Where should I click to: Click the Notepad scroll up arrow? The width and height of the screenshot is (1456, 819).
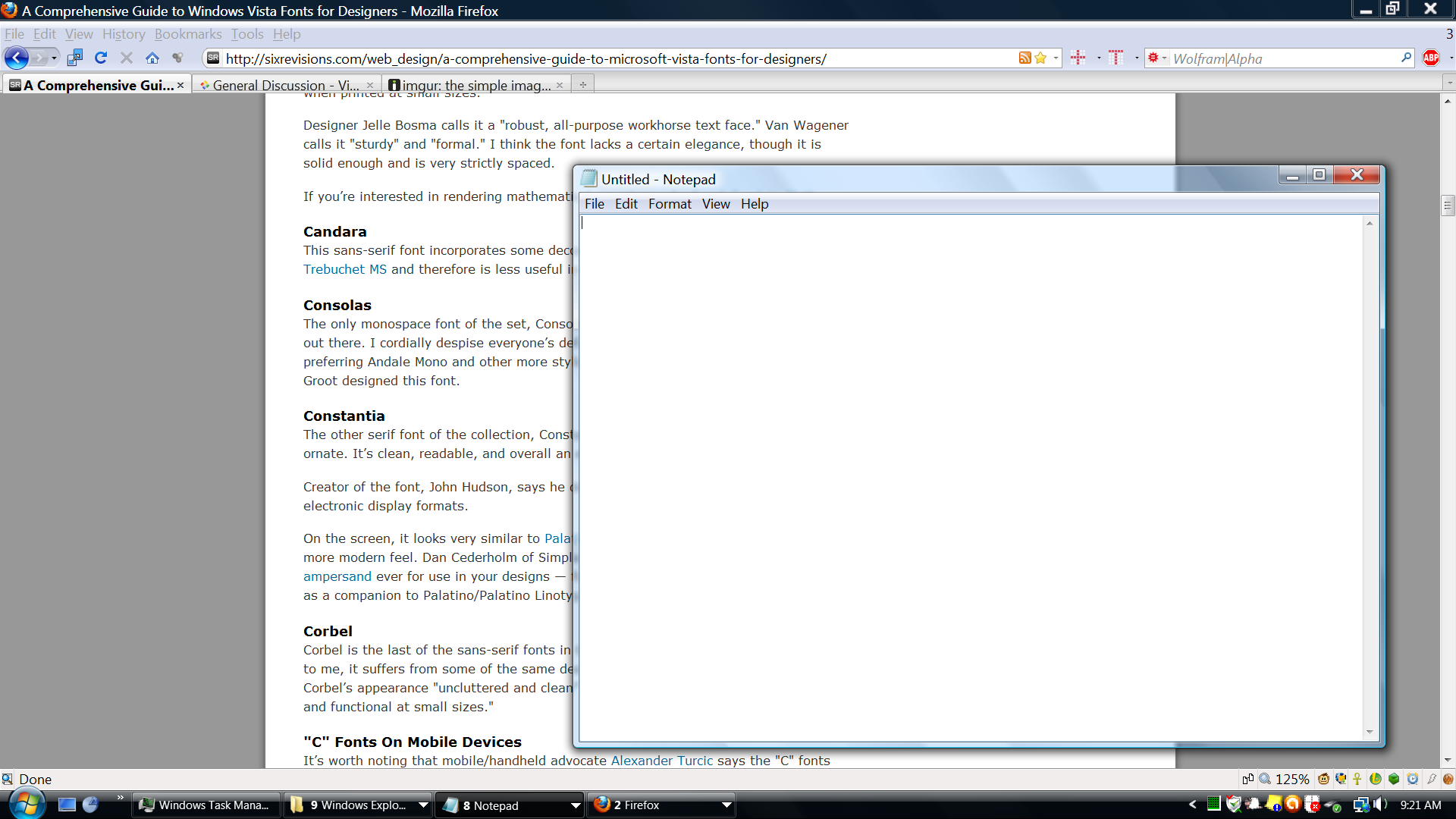1370,223
